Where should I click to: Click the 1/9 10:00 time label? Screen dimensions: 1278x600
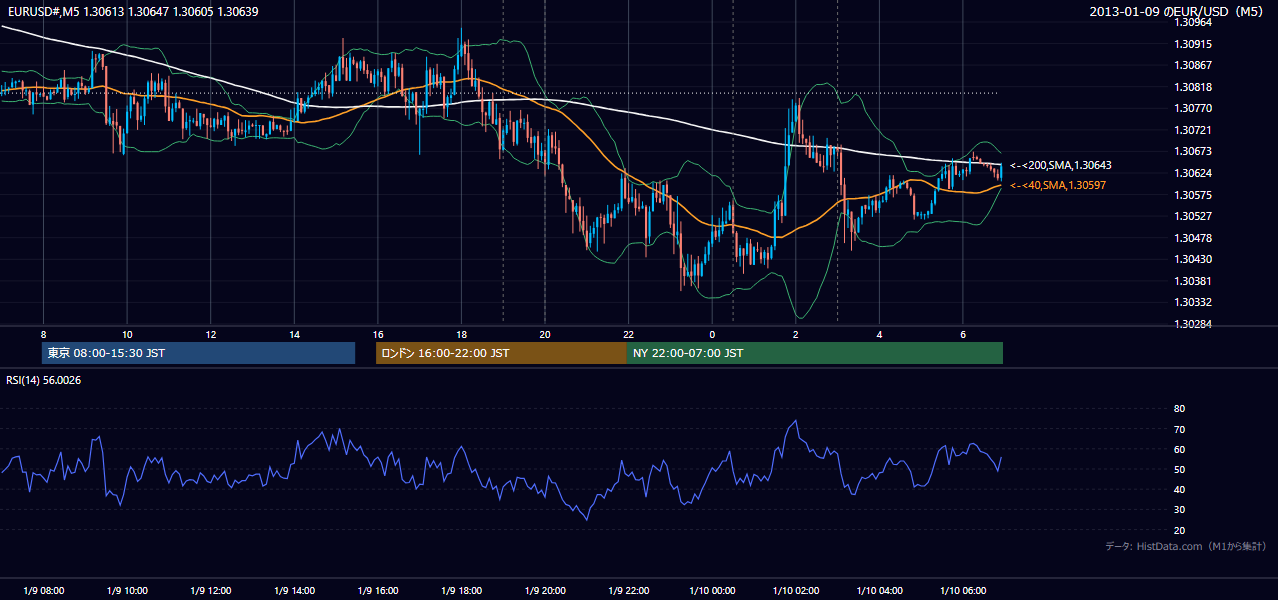point(127,591)
